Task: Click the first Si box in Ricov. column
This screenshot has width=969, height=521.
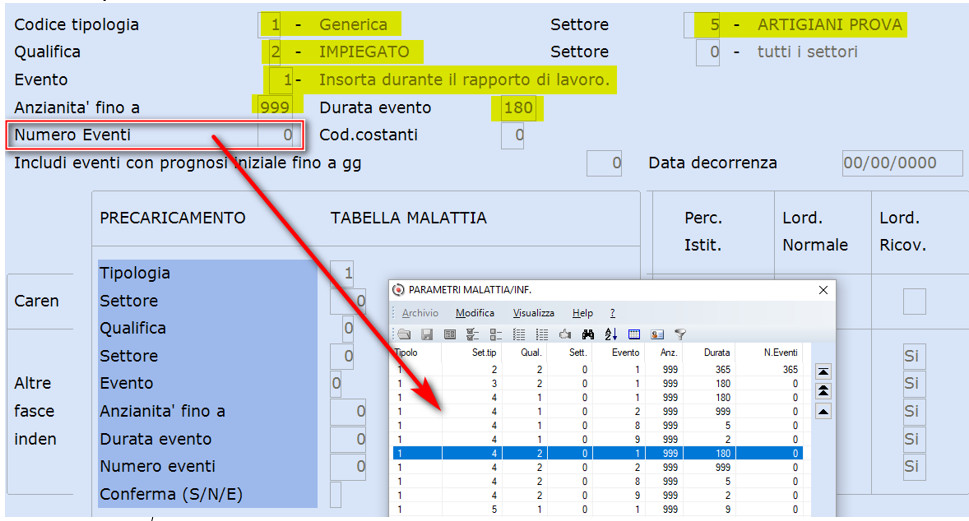Action: click(914, 356)
